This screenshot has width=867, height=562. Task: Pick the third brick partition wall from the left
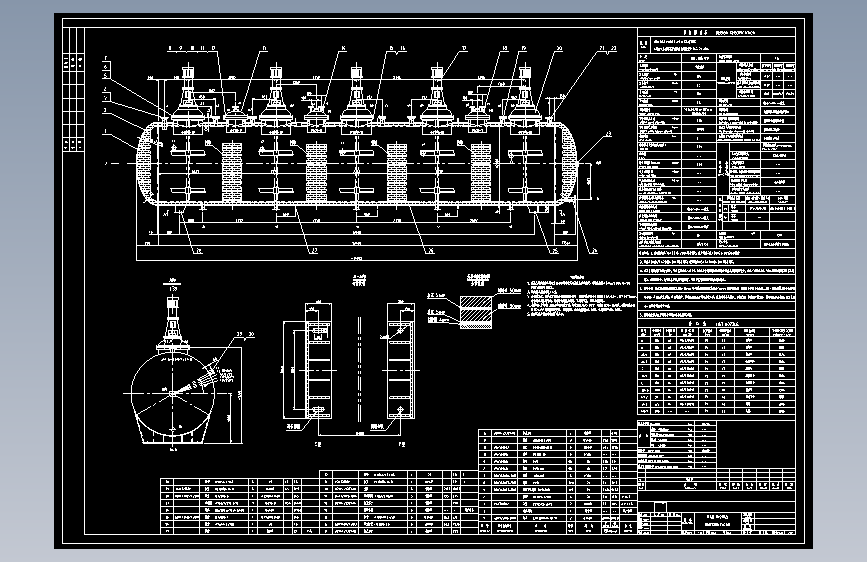click(x=397, y=172)
